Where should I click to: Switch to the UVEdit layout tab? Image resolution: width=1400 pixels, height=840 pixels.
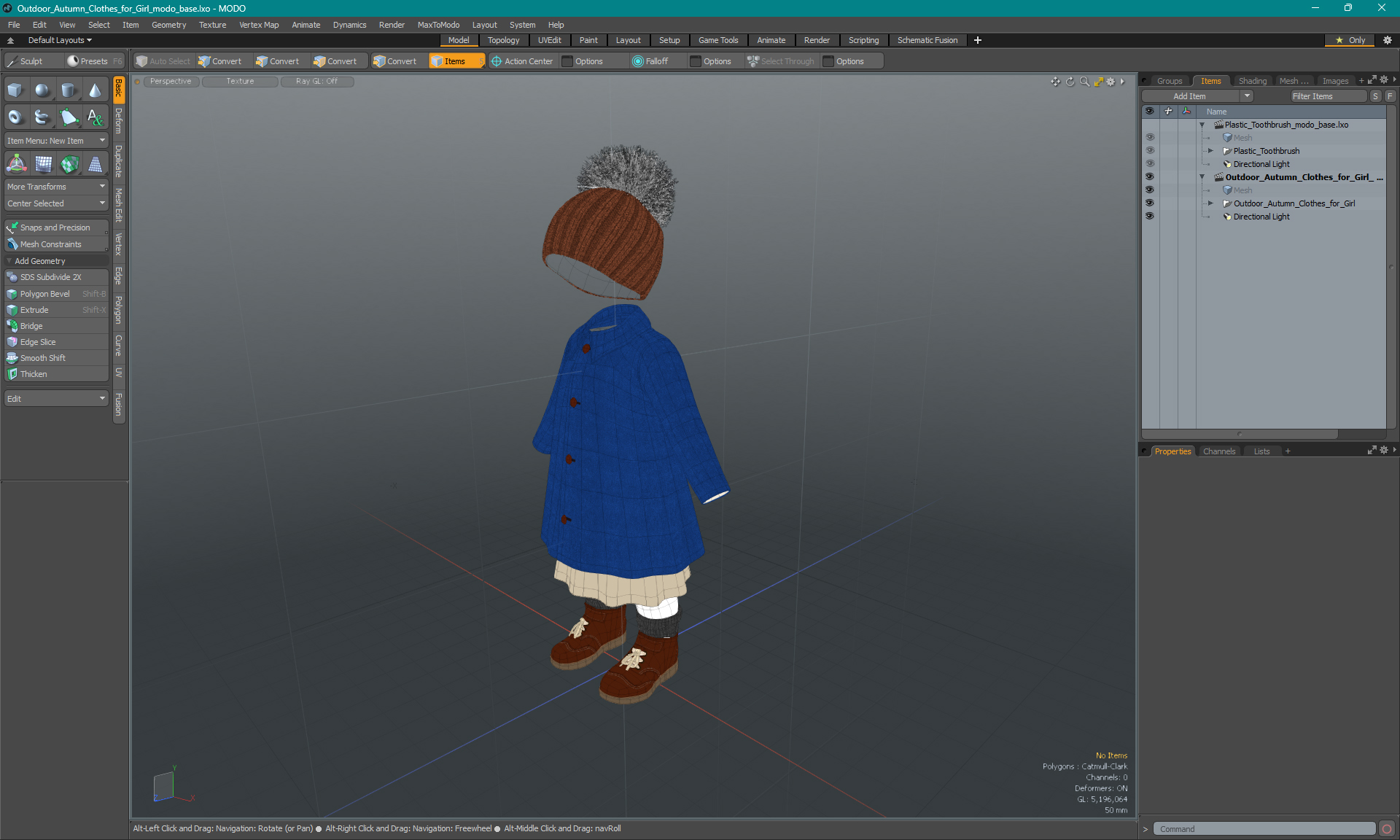[x=549, y=40]
